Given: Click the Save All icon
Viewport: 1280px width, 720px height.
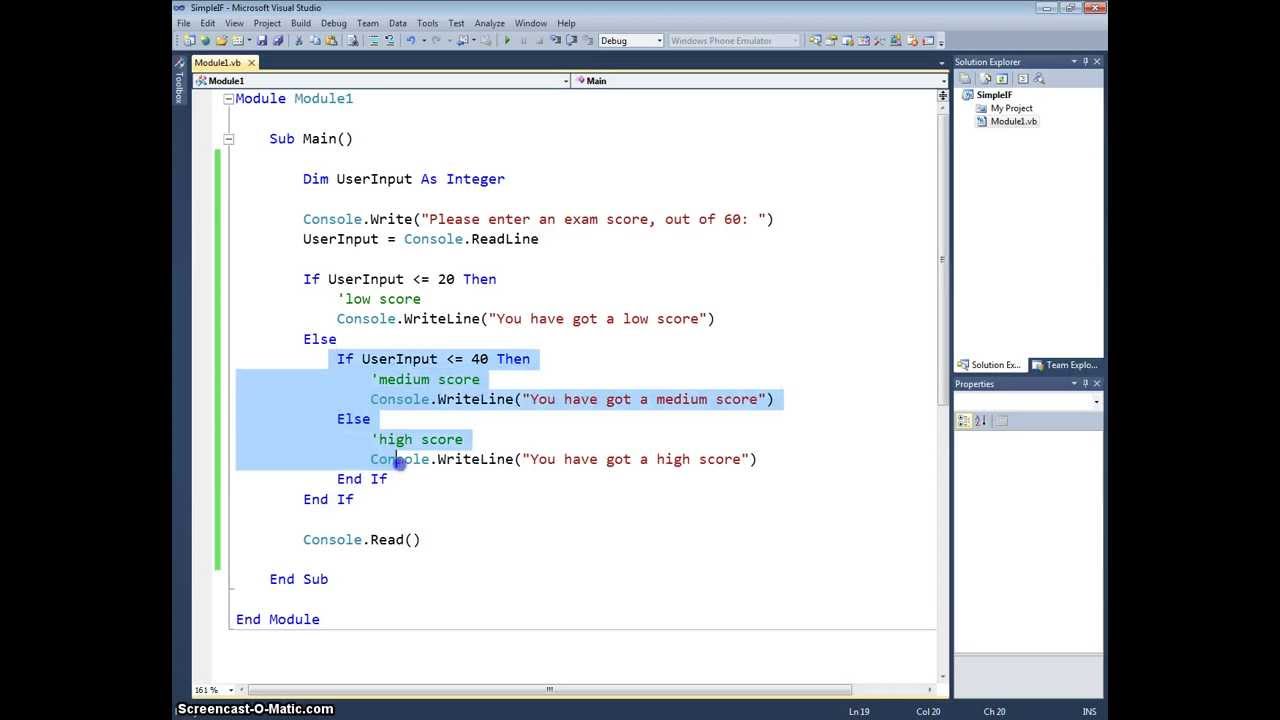Looking at the screenshot, I should [278, 41].
